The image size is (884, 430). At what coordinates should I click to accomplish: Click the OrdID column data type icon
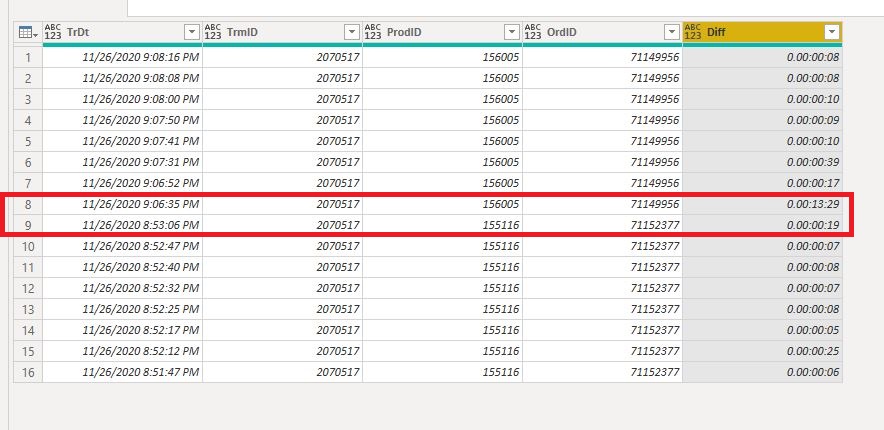533,32
